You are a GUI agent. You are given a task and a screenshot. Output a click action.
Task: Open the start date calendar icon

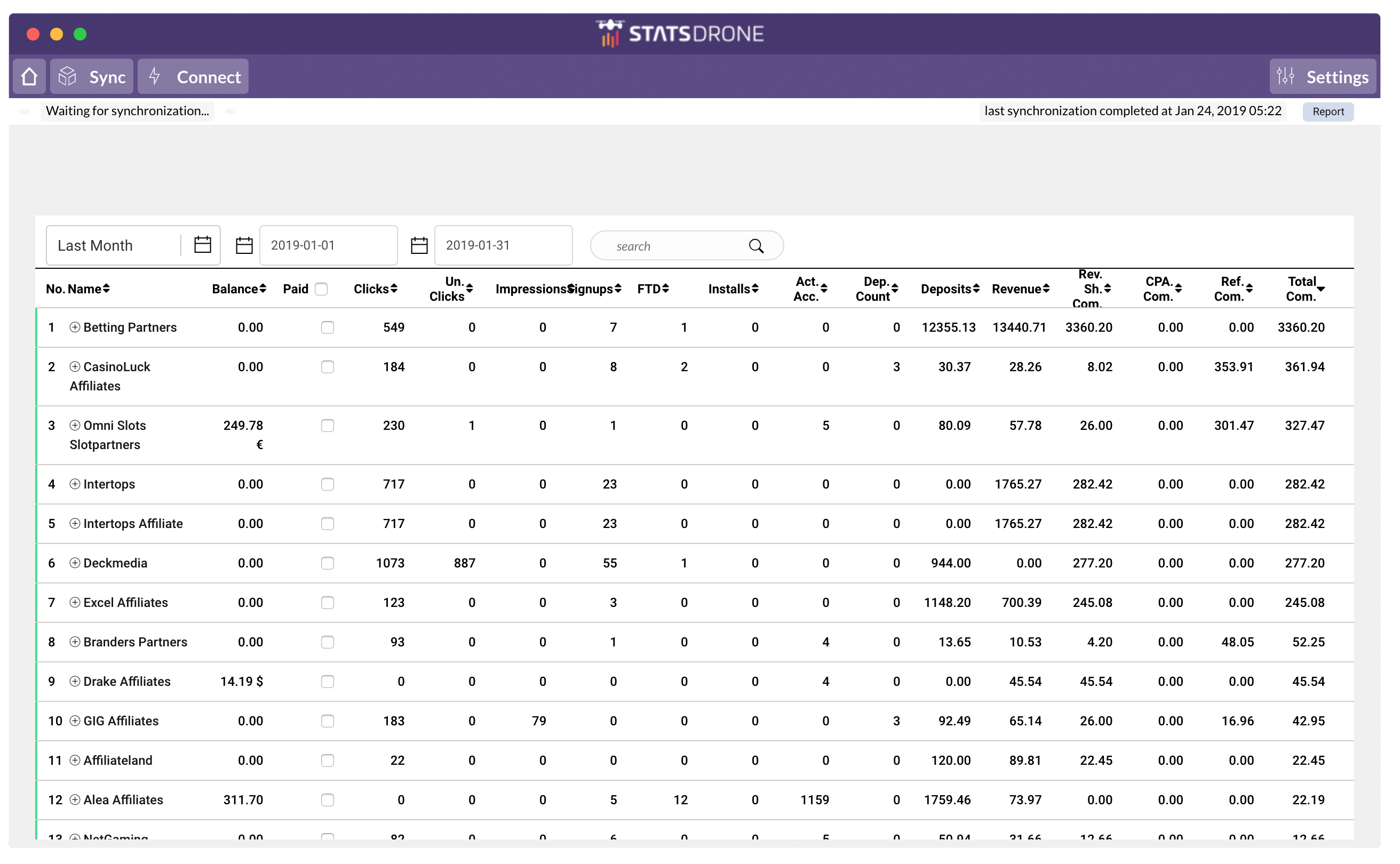[244, 246]
